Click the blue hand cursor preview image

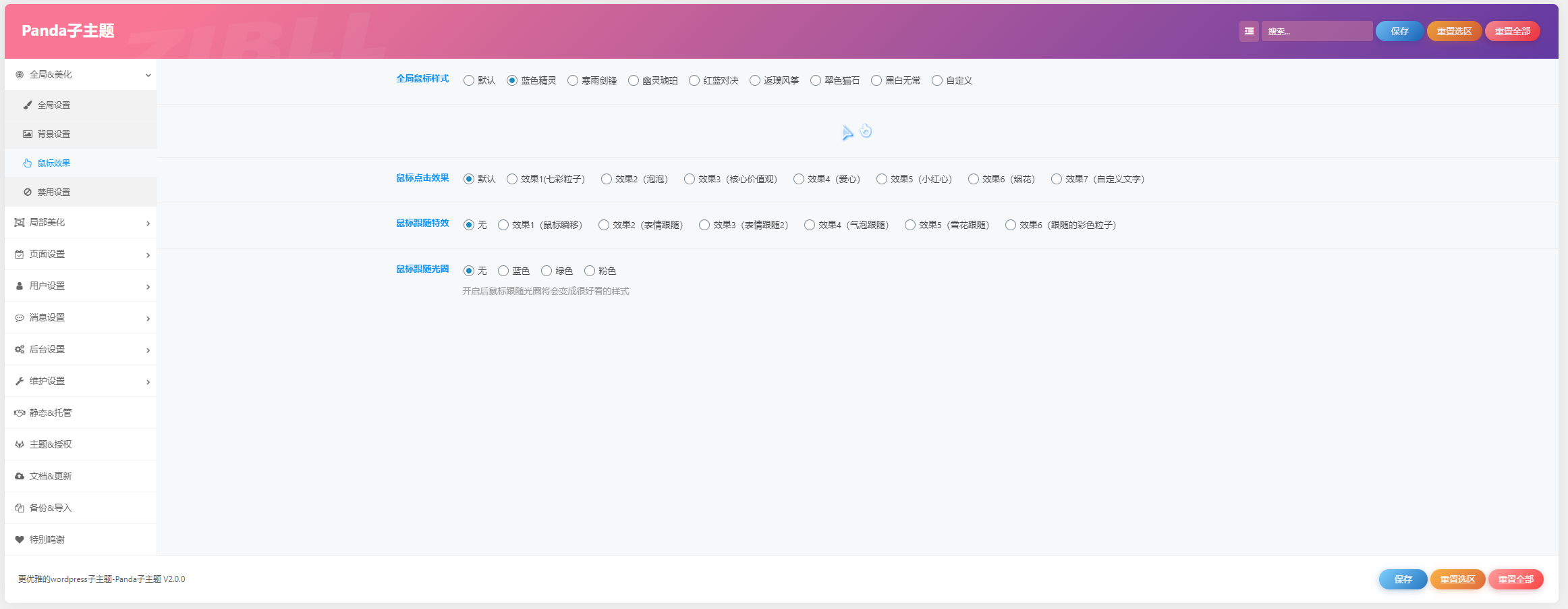coord(866,131)
